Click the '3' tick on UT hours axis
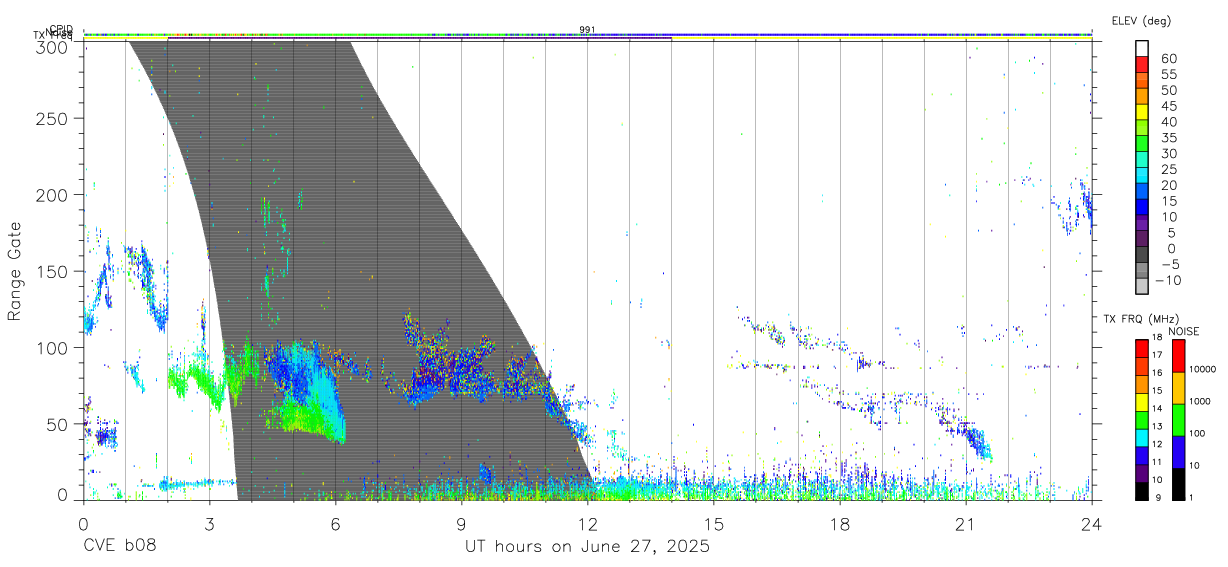 (x=209, y=523)
